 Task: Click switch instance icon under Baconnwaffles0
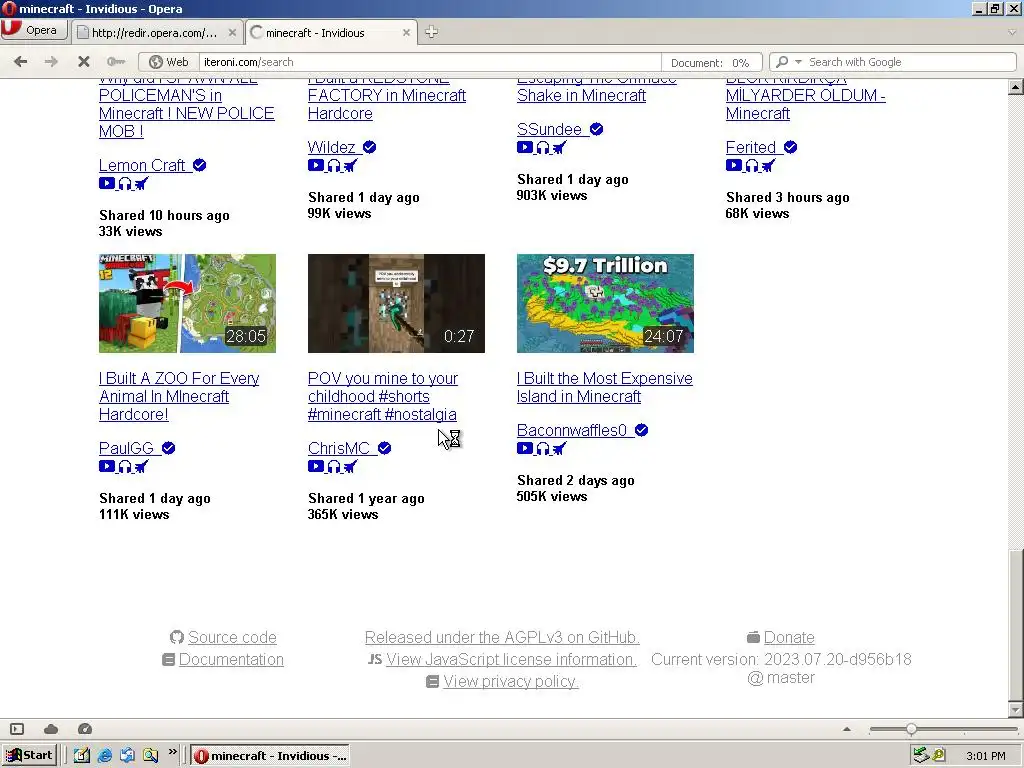coord(558,449)
